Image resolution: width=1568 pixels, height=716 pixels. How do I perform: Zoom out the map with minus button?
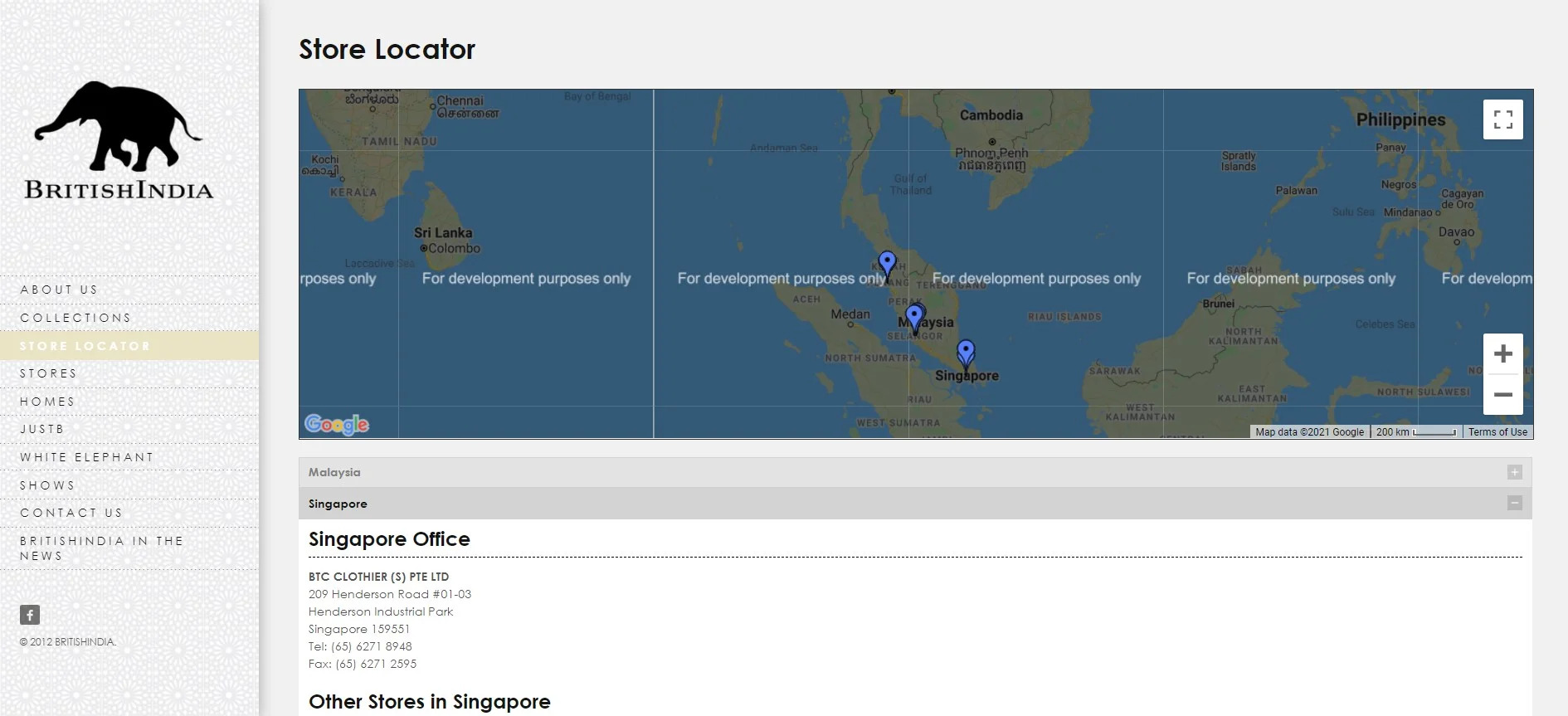[x=1502, y=395]
